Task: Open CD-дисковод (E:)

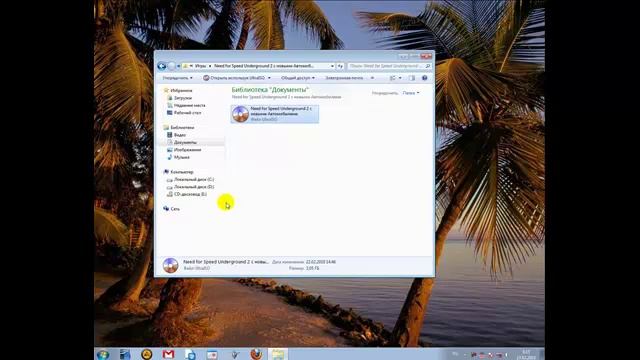Action: [190, 194]
